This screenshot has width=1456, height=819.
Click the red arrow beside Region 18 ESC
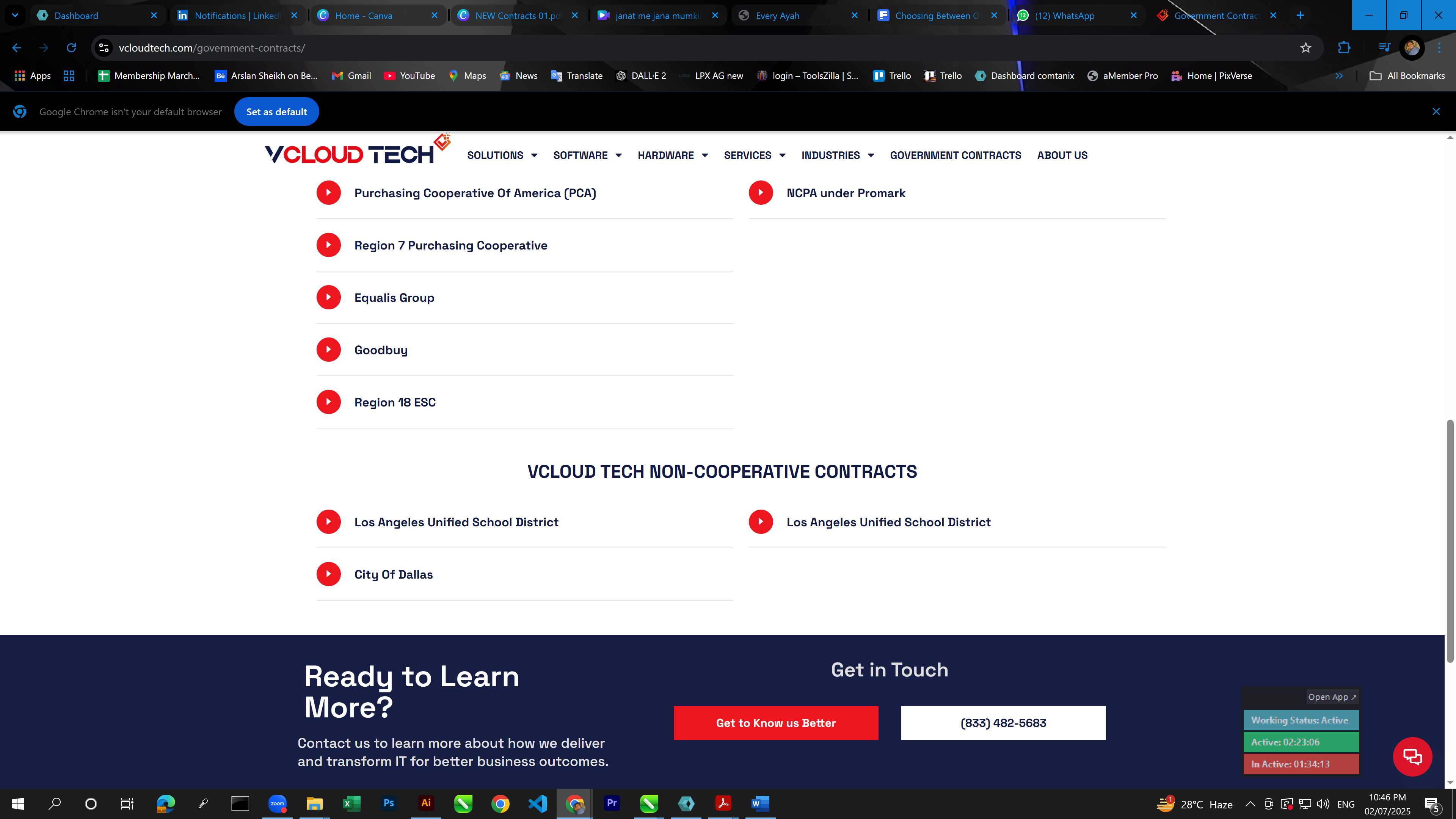click(x=328, y=402)
